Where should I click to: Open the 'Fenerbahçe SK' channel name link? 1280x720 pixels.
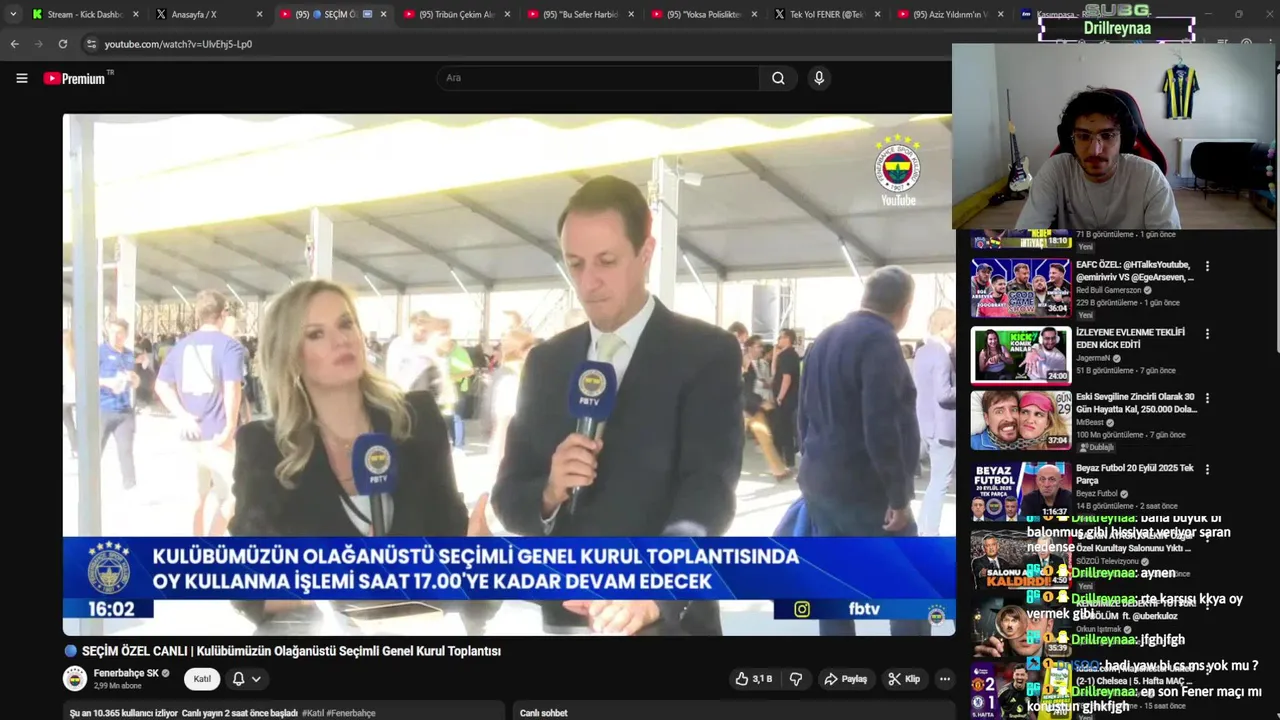[126, 673]
